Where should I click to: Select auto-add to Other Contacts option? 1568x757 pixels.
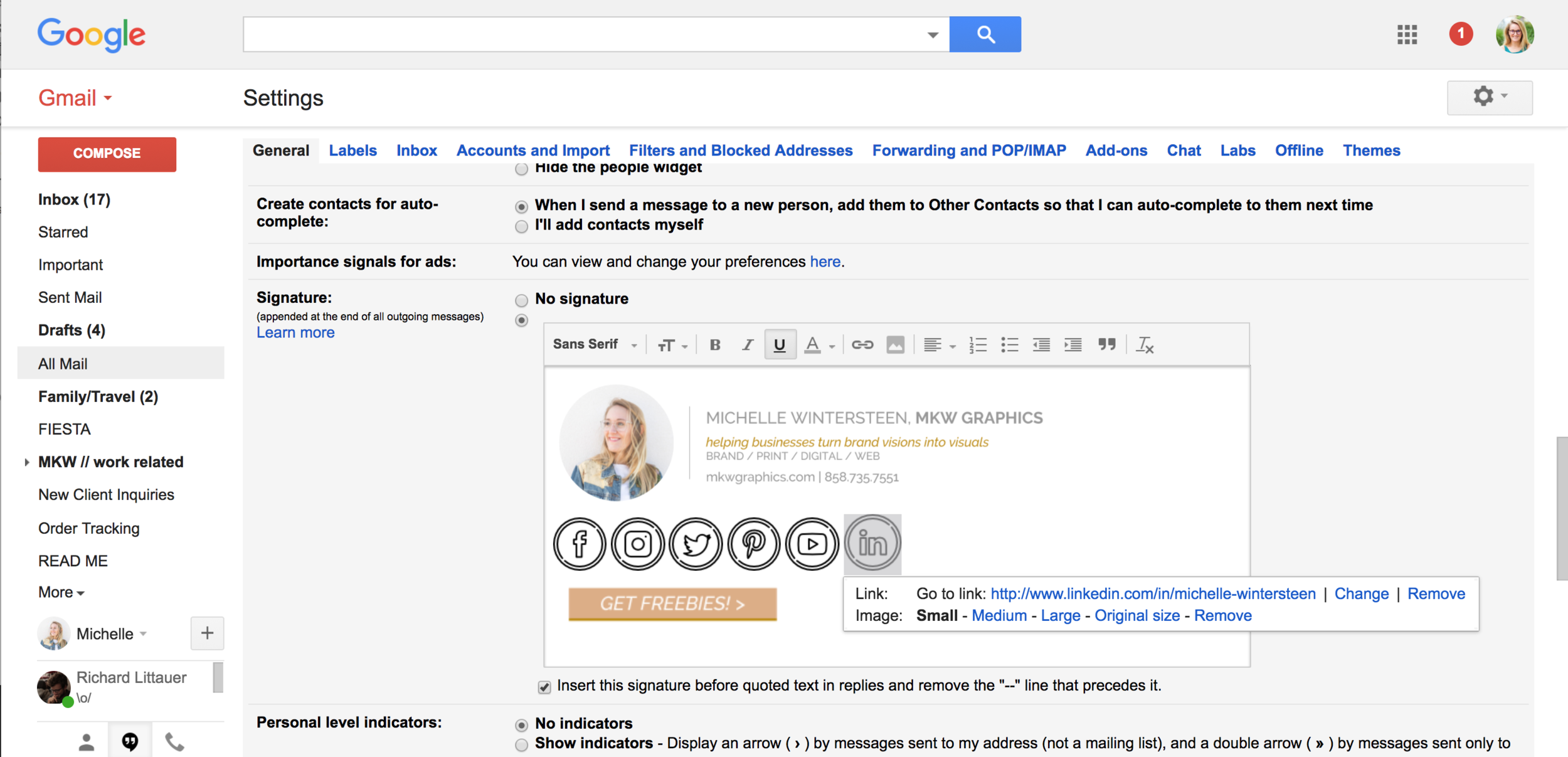(x=521, y=206)
